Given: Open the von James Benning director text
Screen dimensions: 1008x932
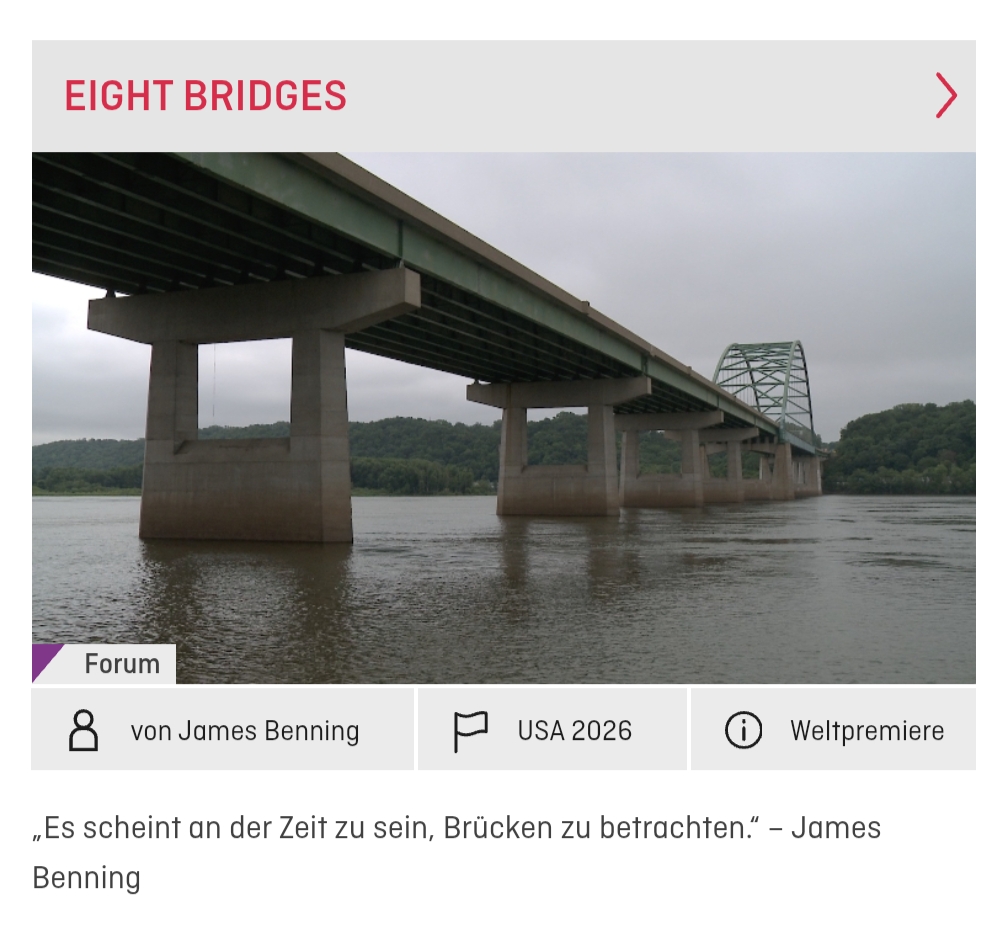Looking at the screenshot, I should [x=245, y=731].
